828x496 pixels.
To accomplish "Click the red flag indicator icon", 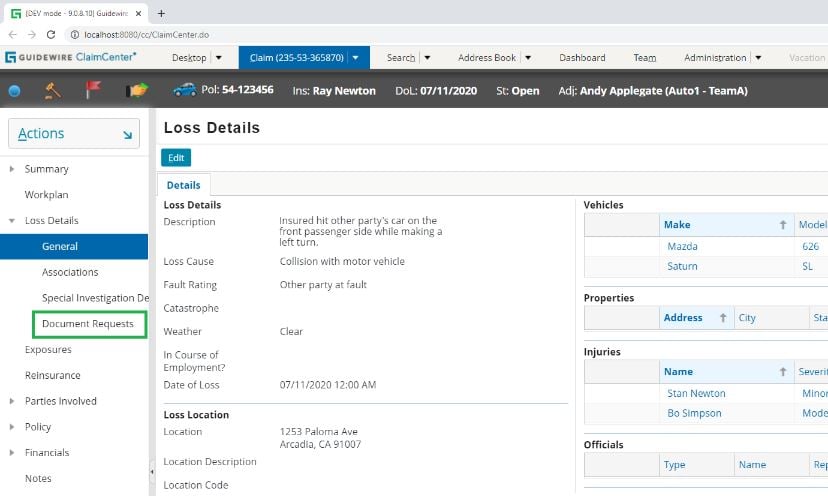I will pos(93,90).
